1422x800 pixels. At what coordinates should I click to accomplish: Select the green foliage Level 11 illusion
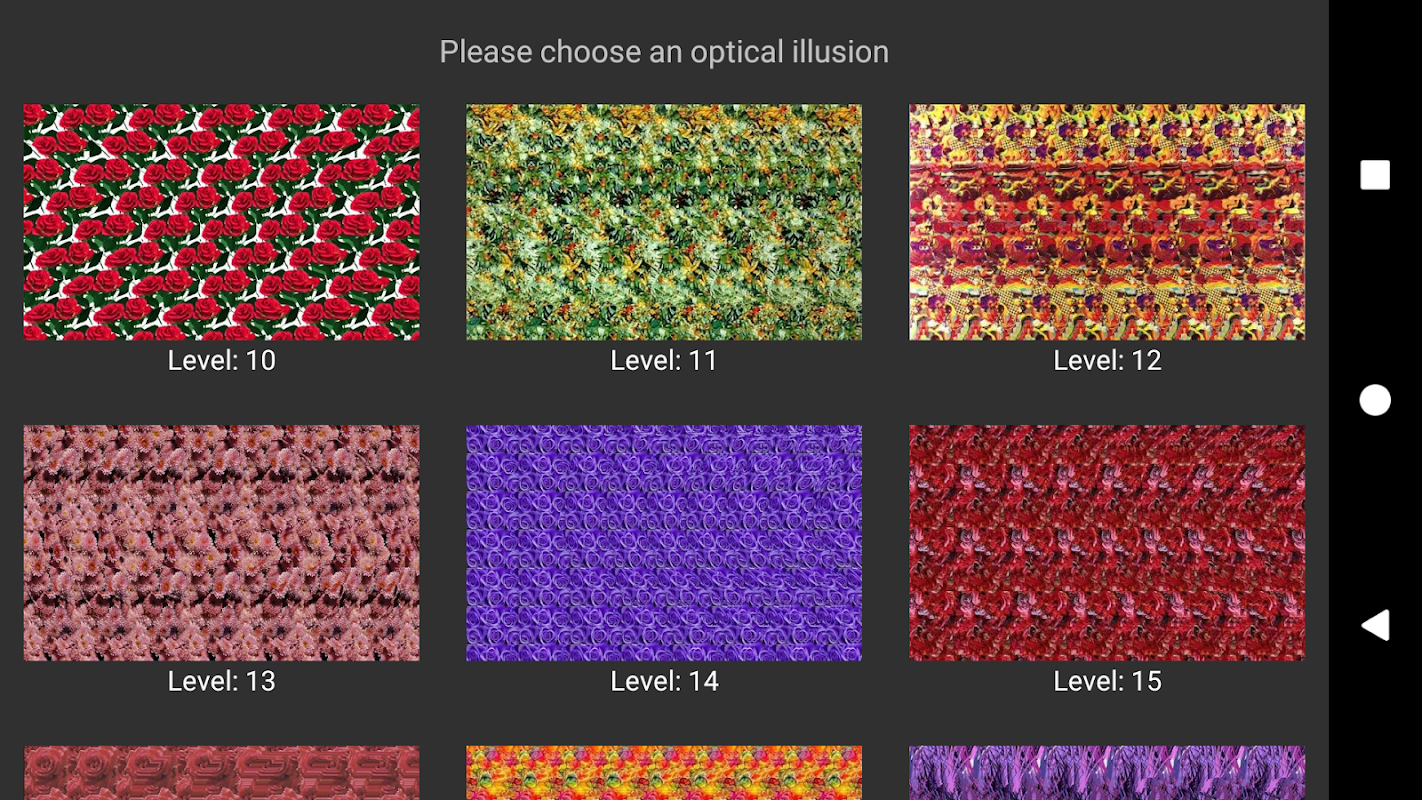coord(664,222)
